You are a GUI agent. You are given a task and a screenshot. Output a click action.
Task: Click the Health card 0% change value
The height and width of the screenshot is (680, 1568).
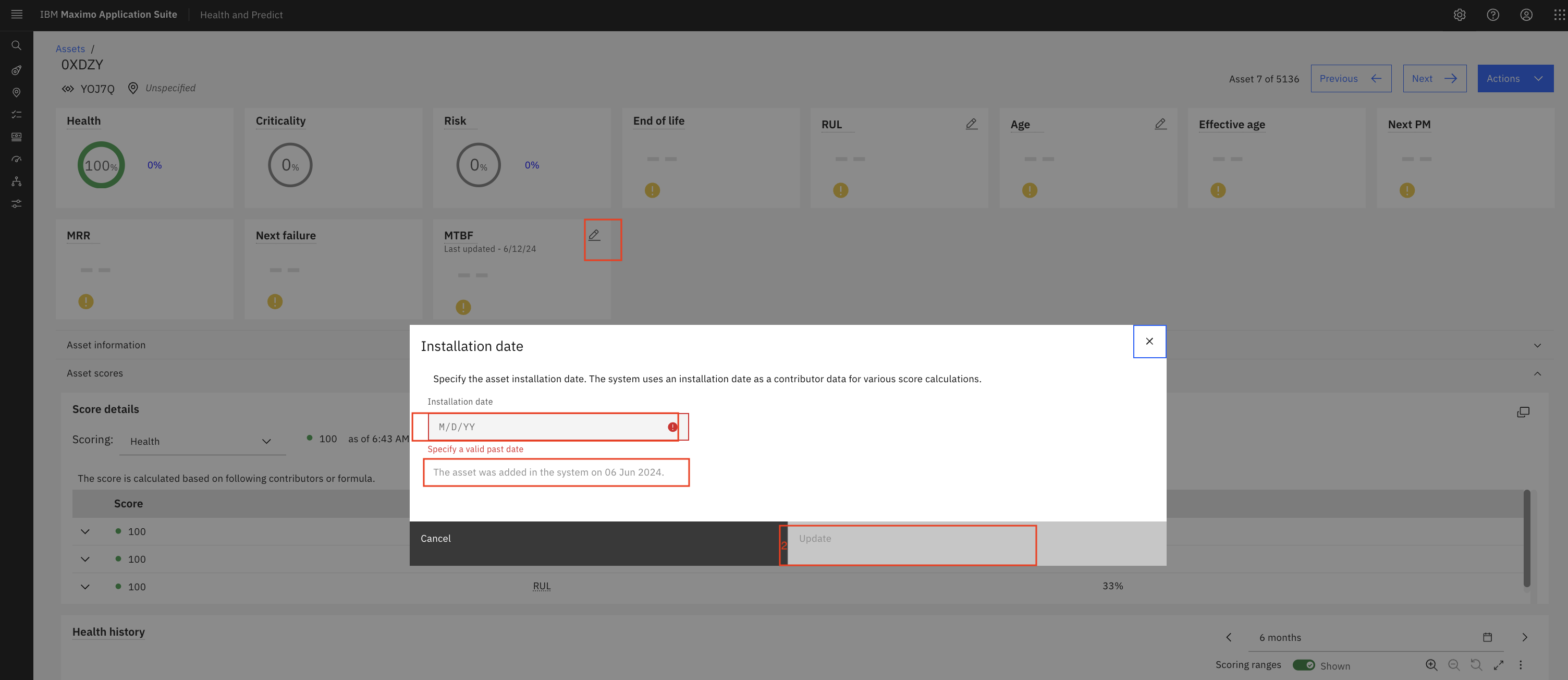click(x=155, y=165)
